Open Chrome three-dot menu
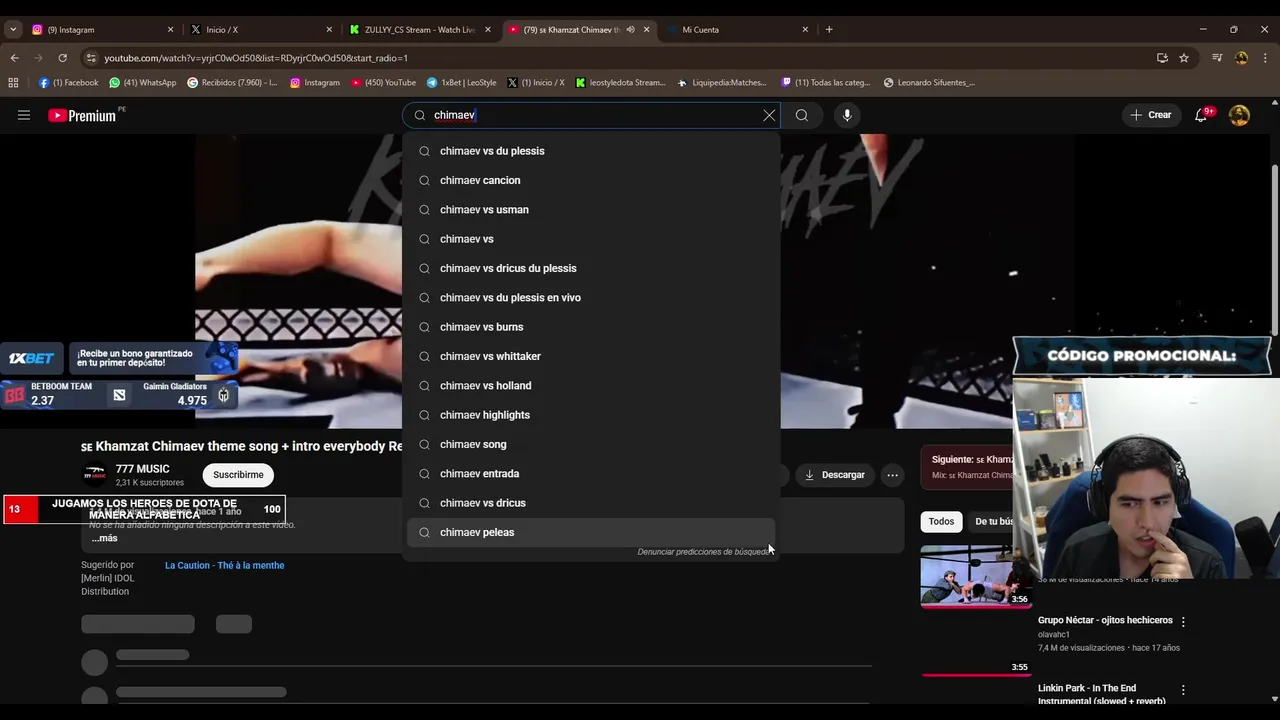 [x=1265, y=58]
